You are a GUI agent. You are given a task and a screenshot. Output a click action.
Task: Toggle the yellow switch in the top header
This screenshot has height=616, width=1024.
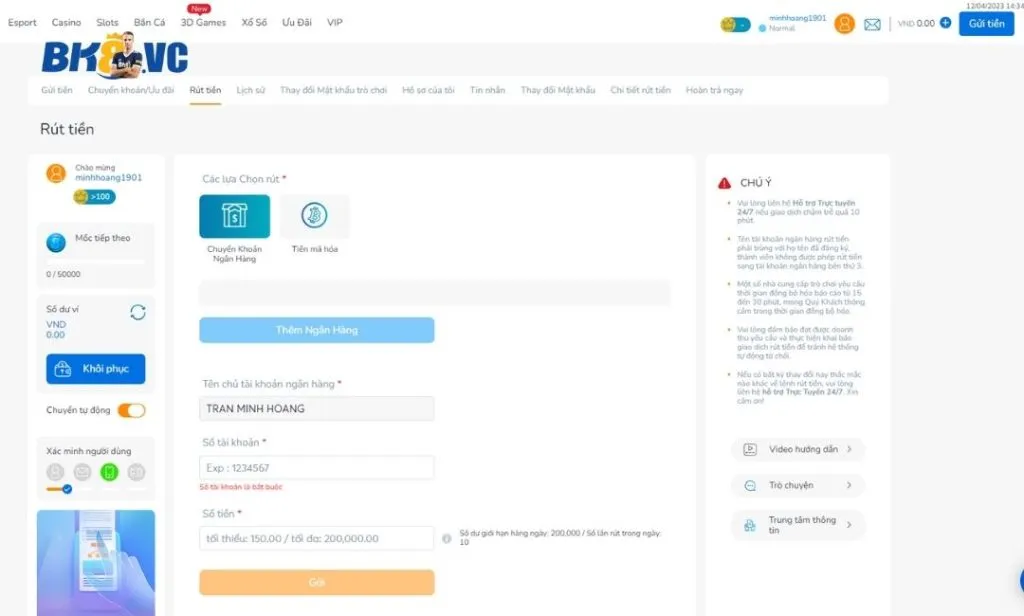735,25
